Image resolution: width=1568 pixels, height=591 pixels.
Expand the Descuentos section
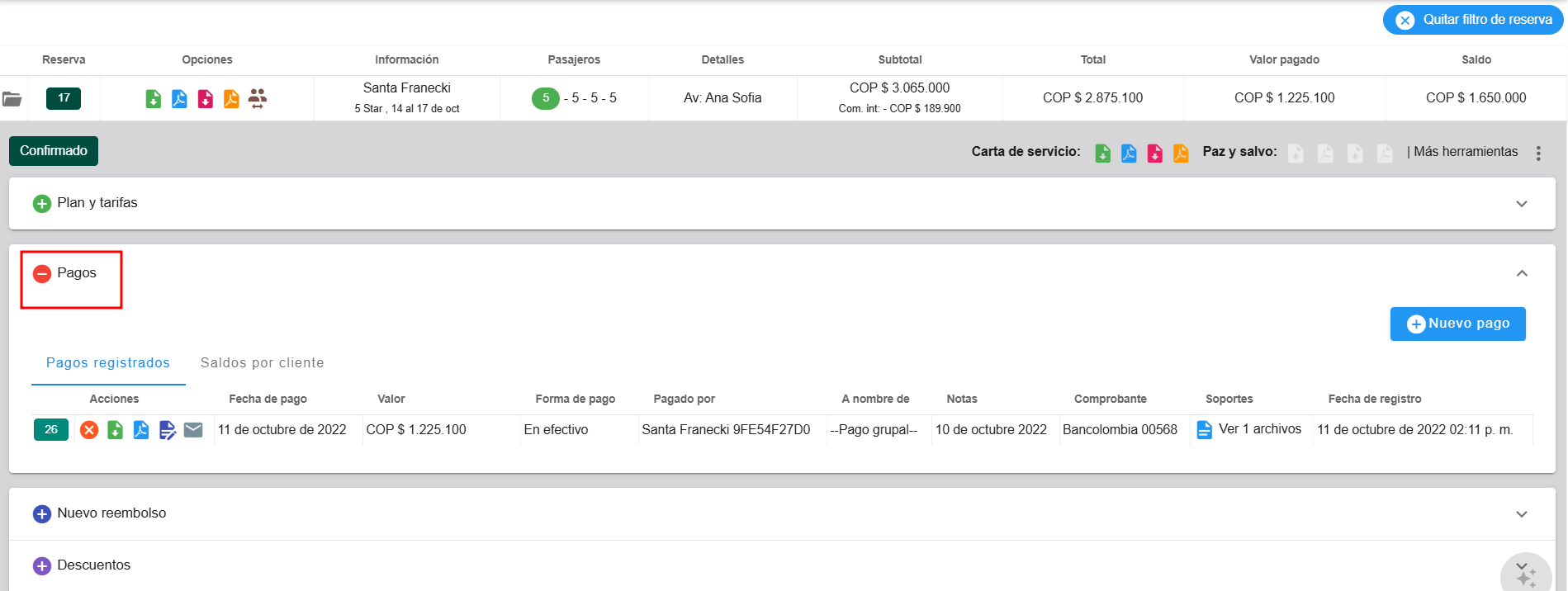42,566
